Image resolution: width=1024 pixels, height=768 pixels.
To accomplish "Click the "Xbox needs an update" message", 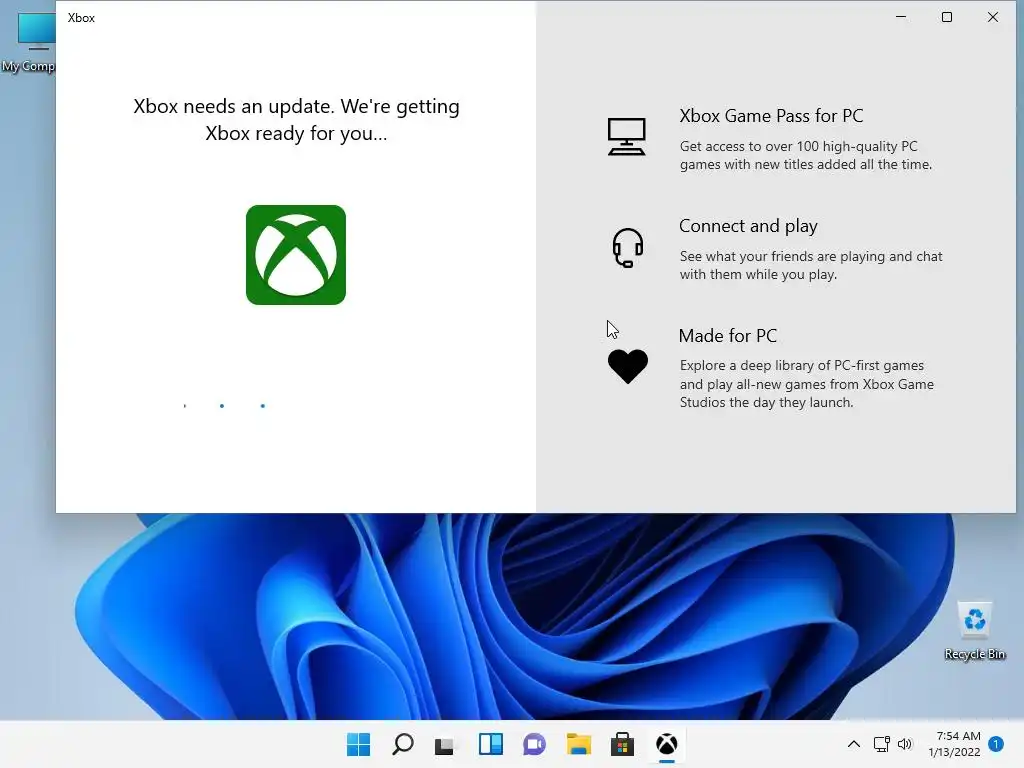I will click(x=296, y=120).
